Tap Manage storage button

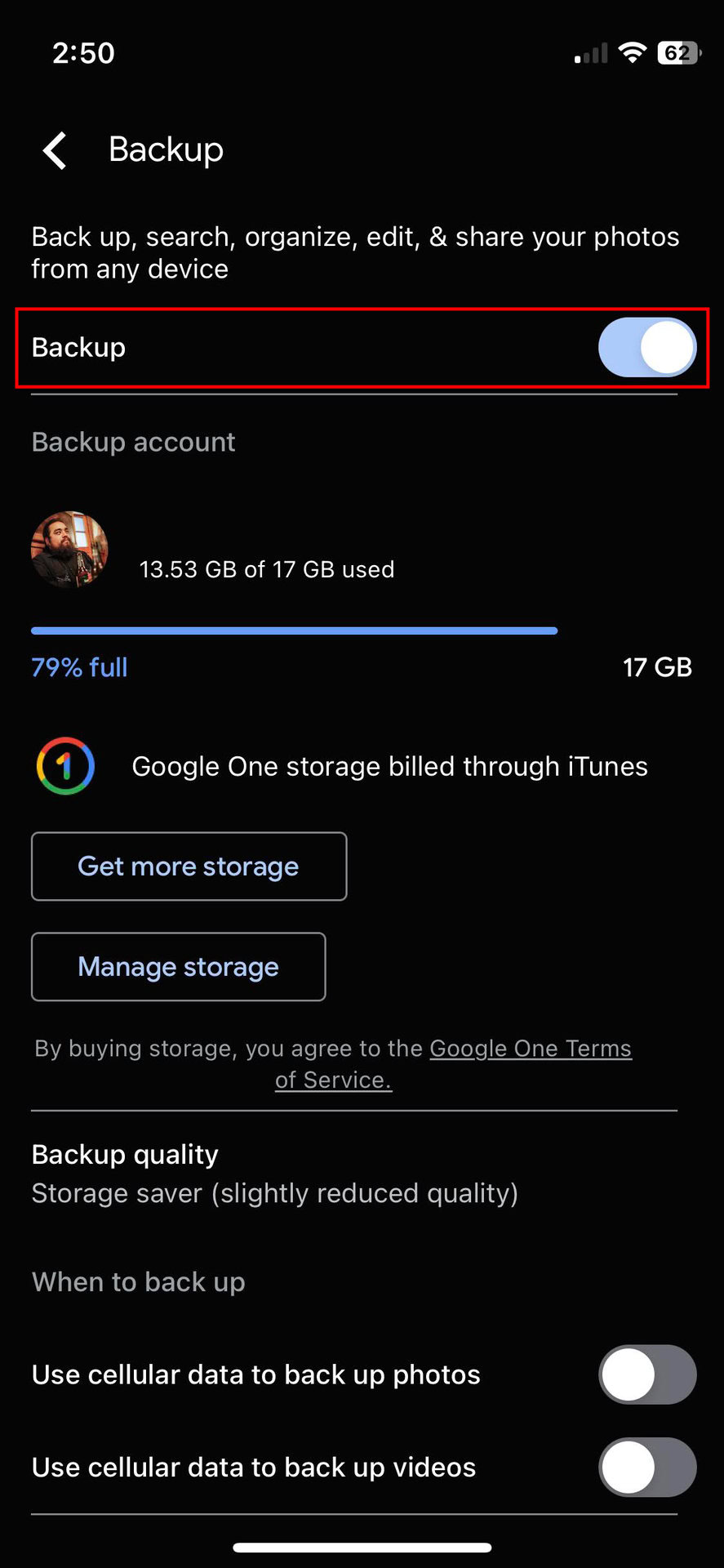tap(178, 967)
